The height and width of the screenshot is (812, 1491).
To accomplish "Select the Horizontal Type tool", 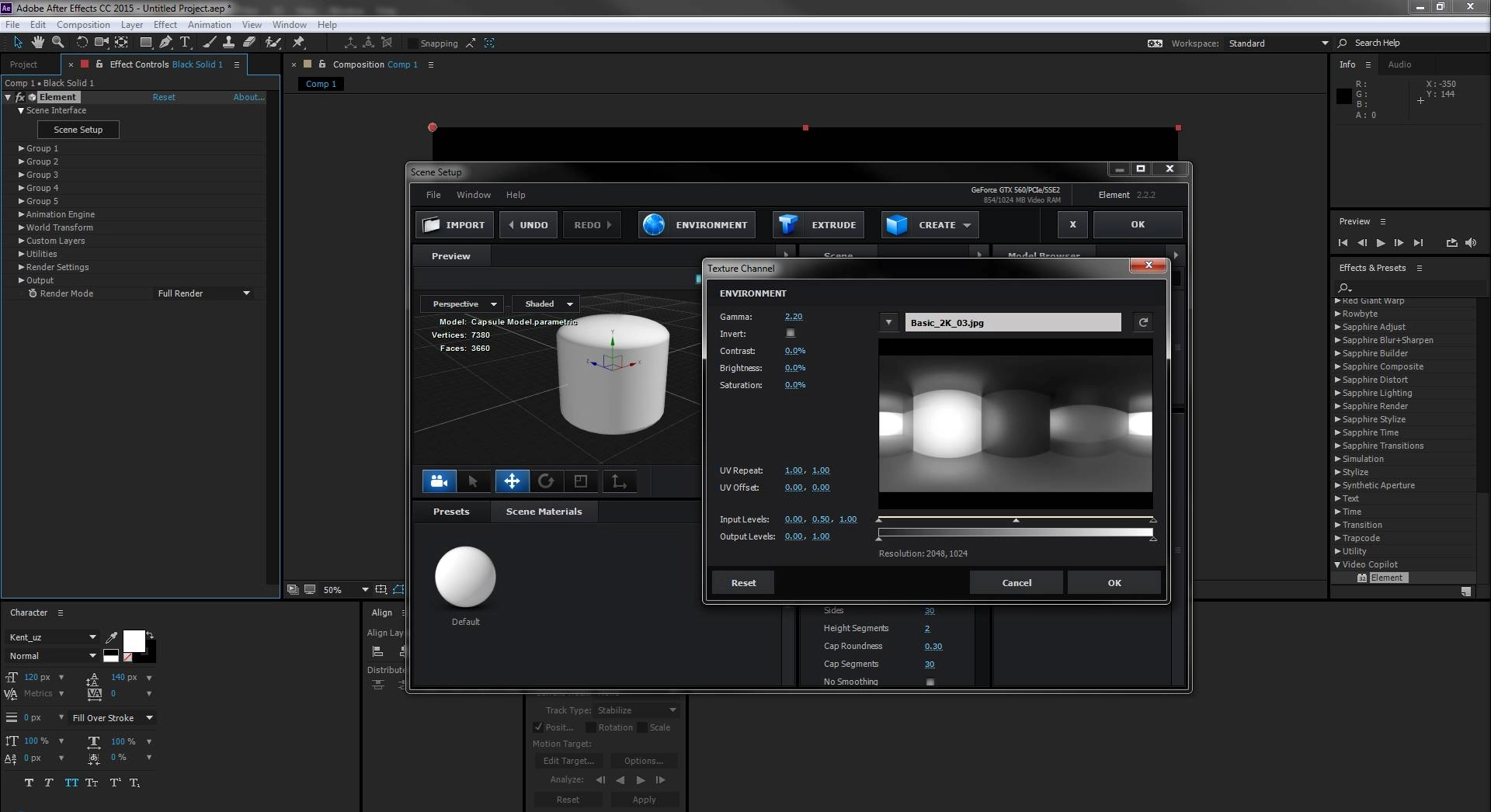I will (x=185, y=42).
